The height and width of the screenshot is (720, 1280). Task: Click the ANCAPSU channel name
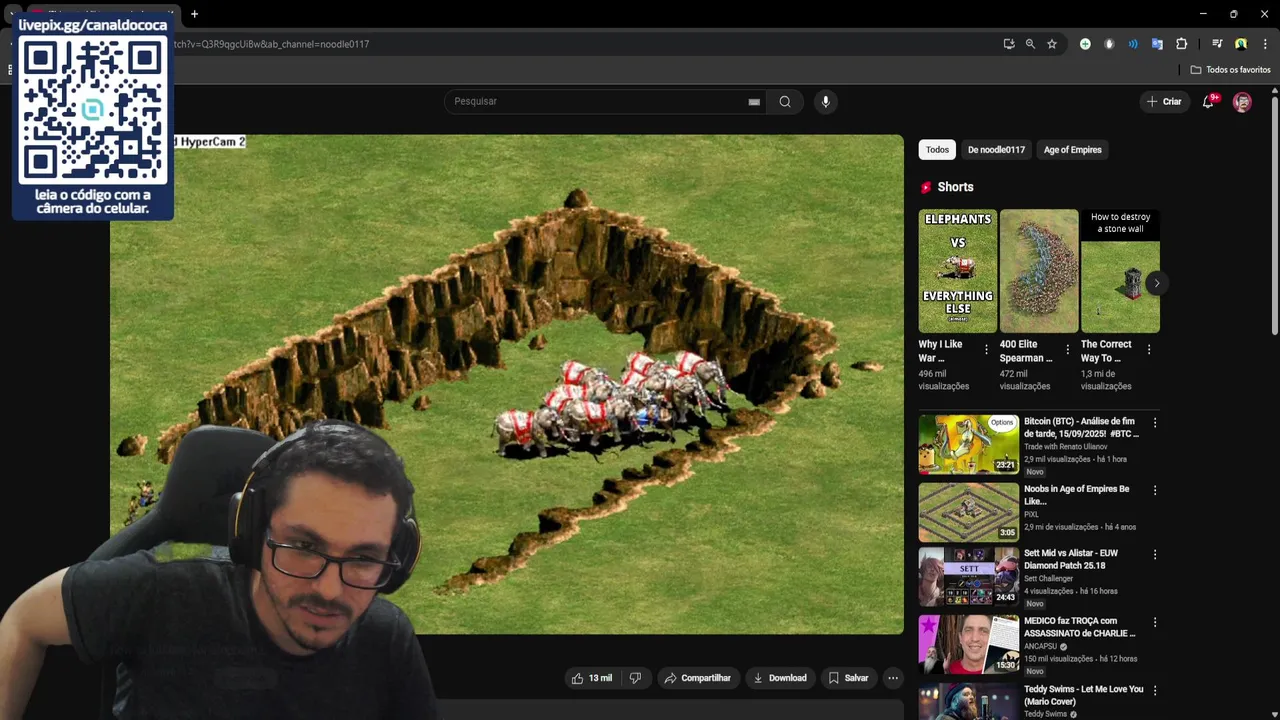pos(1041,646)
